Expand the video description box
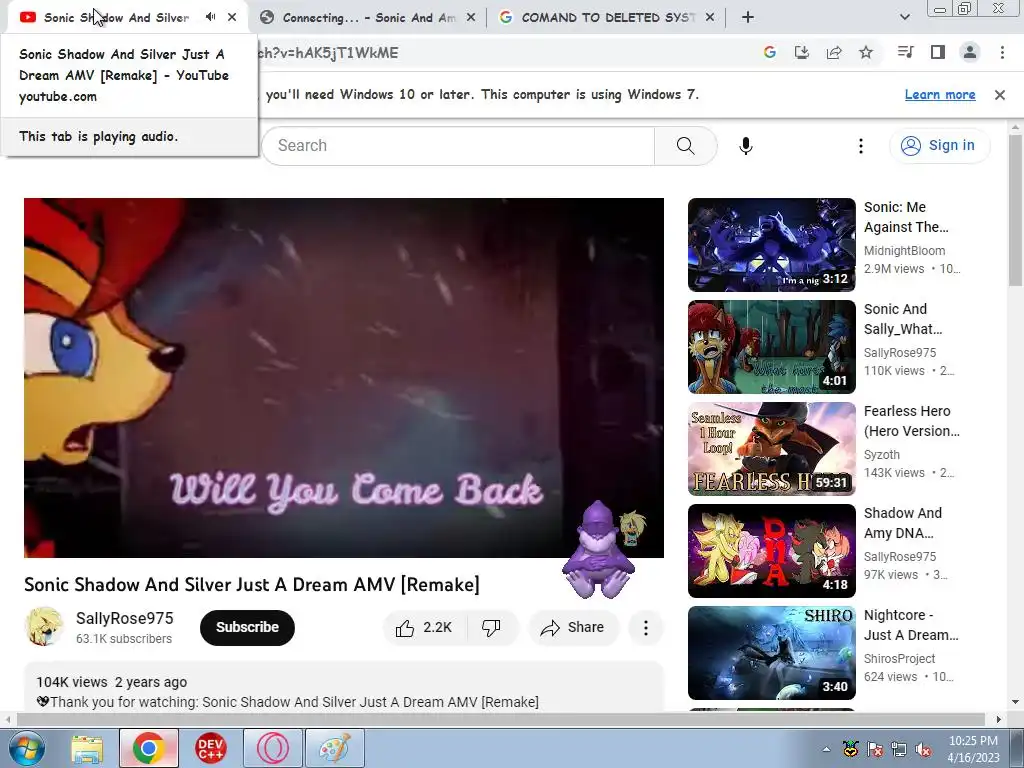The height and width of the screenshot is (768, 1024). click(344, 687)
